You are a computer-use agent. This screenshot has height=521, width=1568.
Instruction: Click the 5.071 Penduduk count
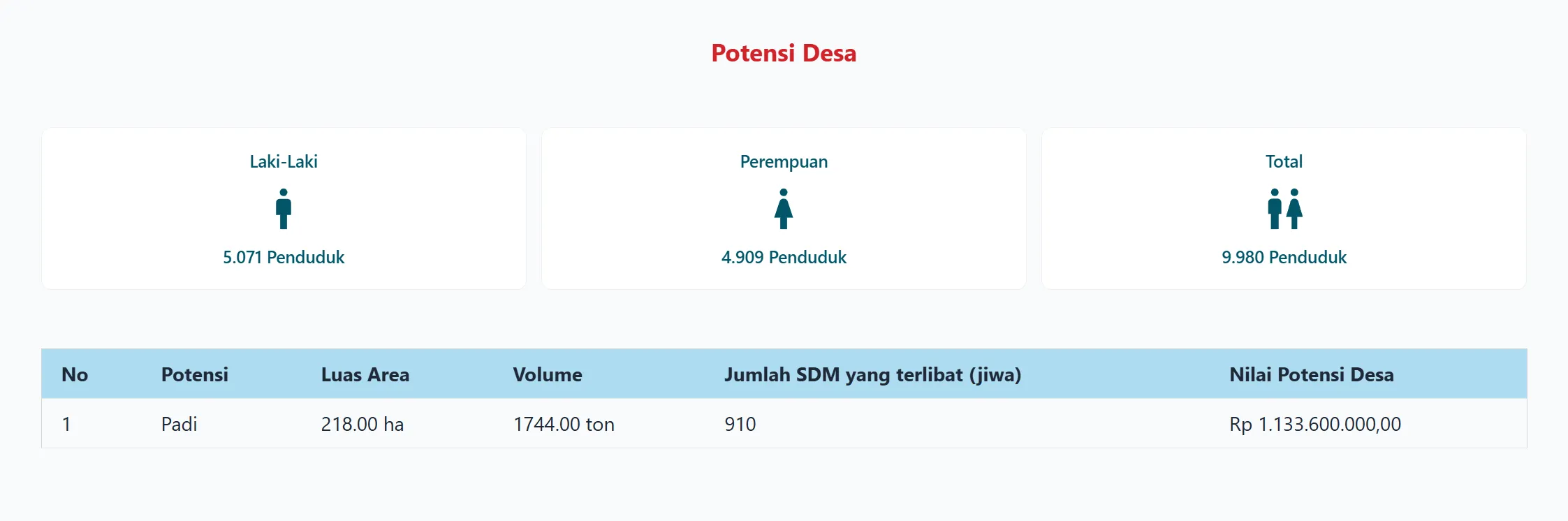point(284,257)
